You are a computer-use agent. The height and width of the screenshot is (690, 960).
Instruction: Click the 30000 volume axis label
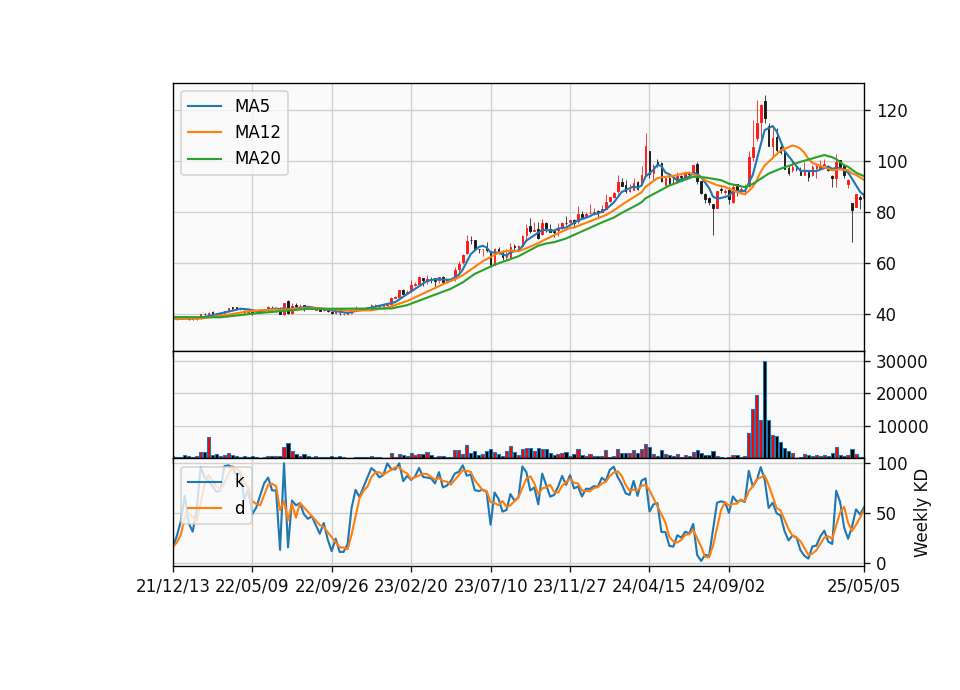click(x=902, y=362)
